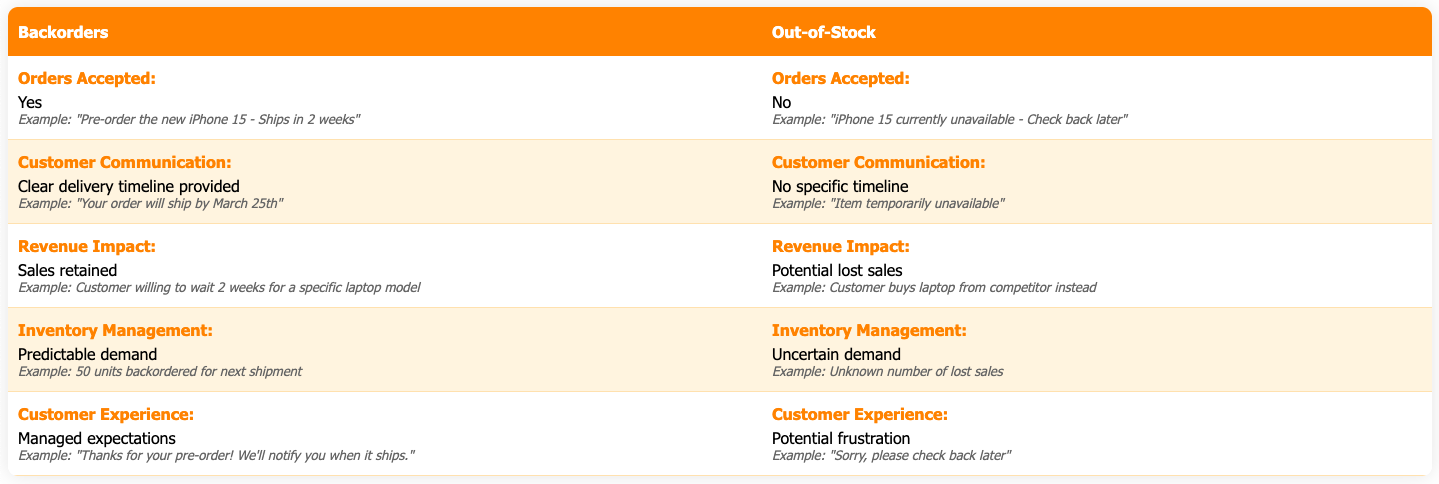Click Customer Experience label under Backorders
This screenshot has height=484, width=1439.
tap(105, 414)
